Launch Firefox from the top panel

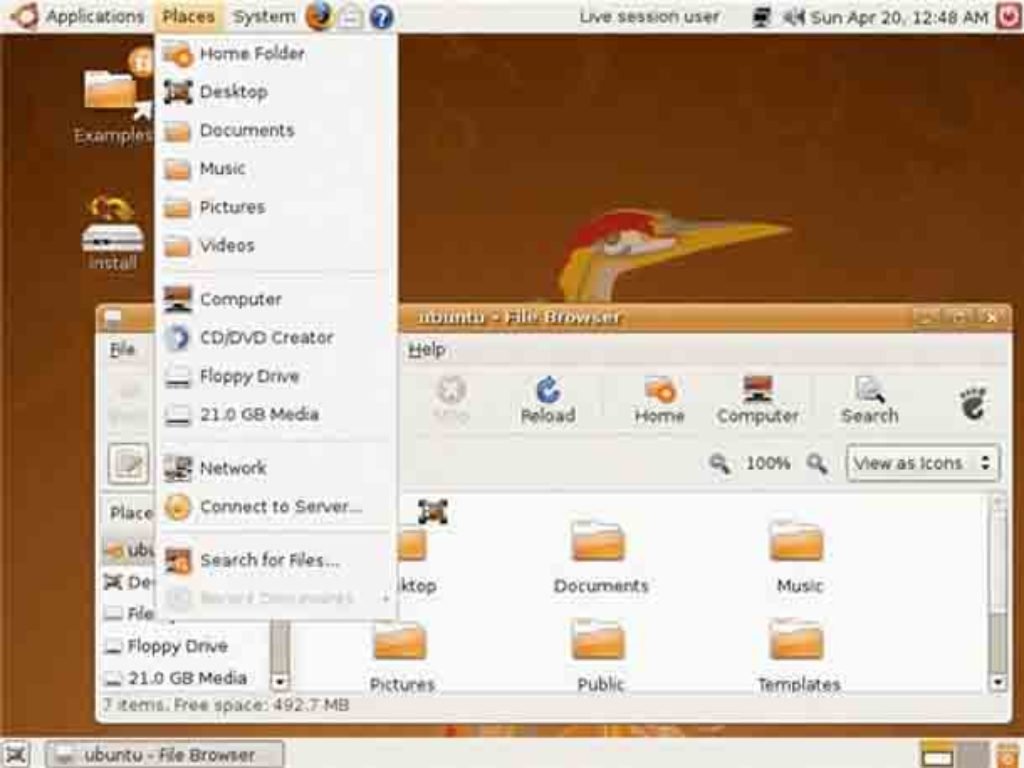(x=319, y=16)
